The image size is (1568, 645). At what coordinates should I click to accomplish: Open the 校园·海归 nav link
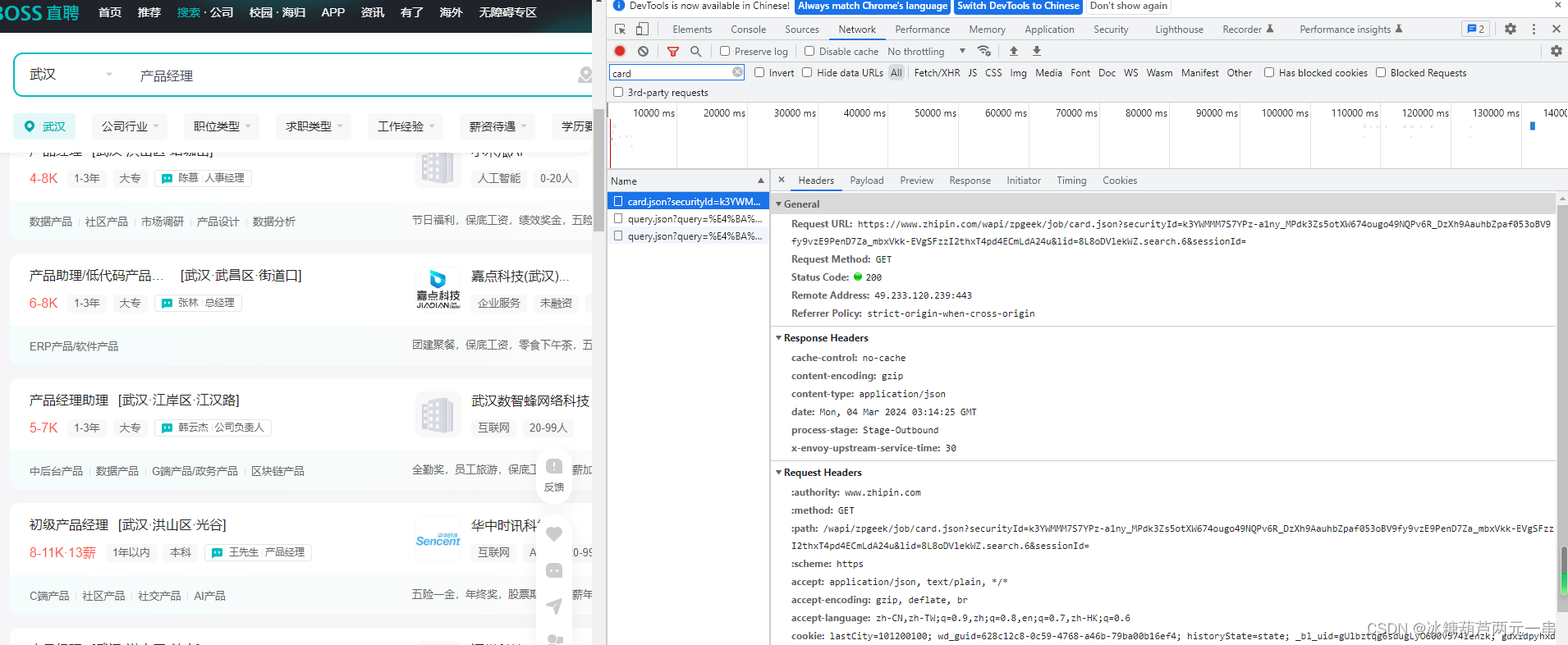(277, 12)
